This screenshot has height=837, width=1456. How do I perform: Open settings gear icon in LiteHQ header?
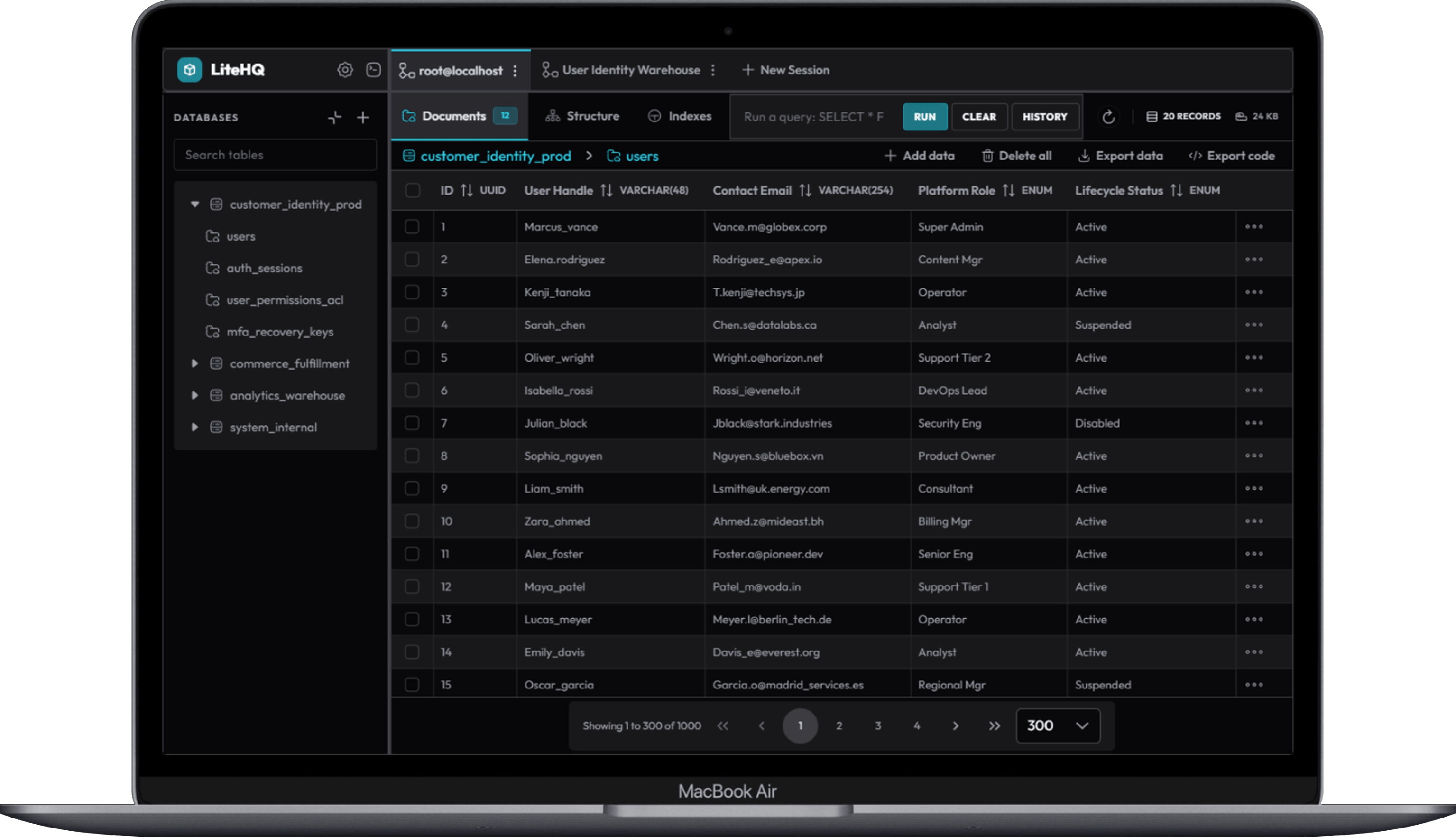click(345, 70)
